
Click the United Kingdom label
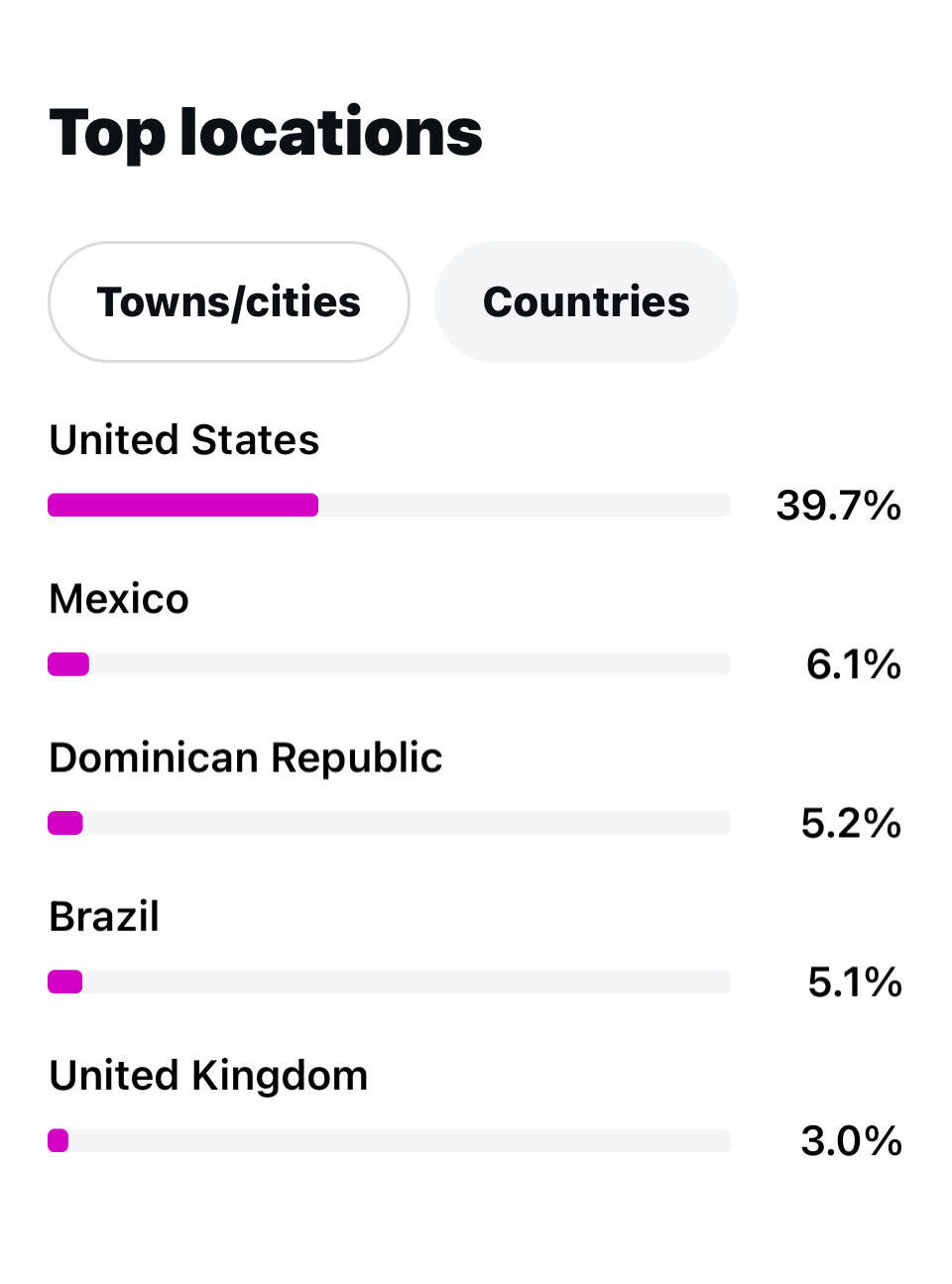pyautogui.click(x=208, y=1076)
